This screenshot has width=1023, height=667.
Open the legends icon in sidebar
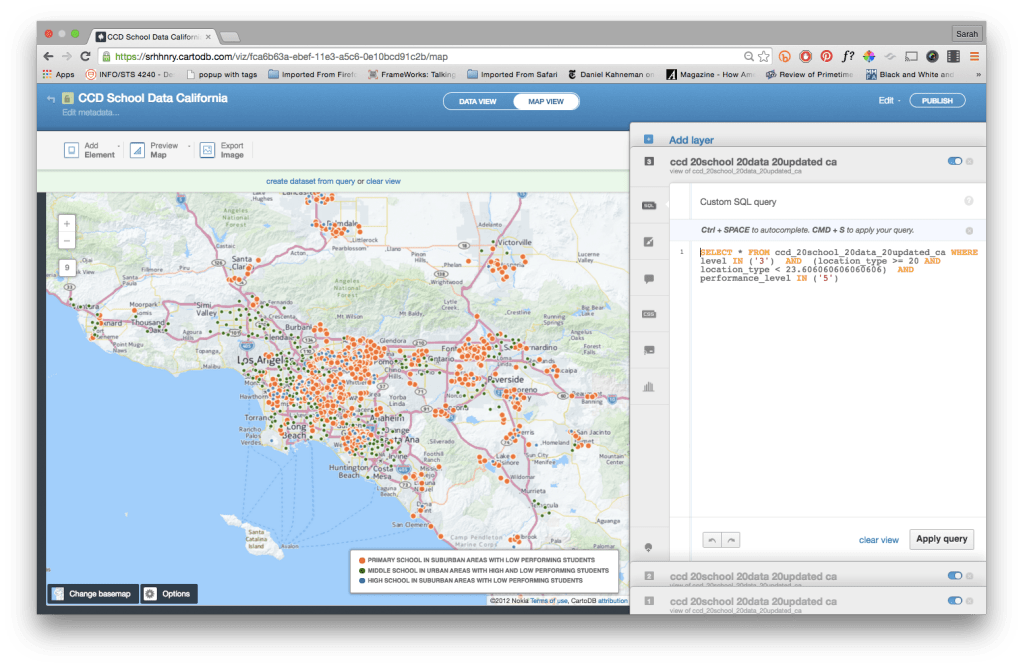(x=648, y=350)
